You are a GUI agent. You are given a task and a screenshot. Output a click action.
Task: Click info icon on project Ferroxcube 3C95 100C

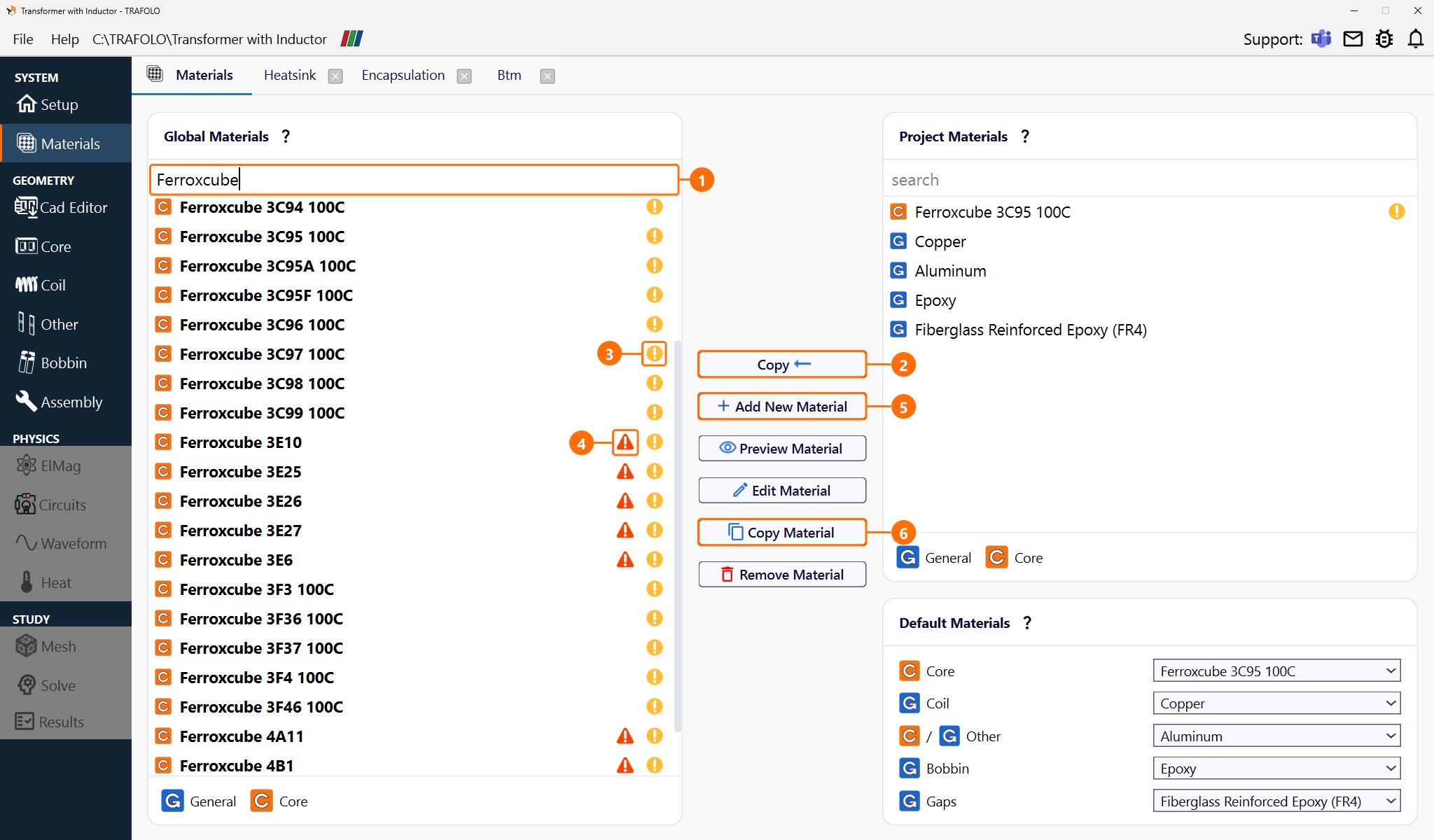point(1396,211)
